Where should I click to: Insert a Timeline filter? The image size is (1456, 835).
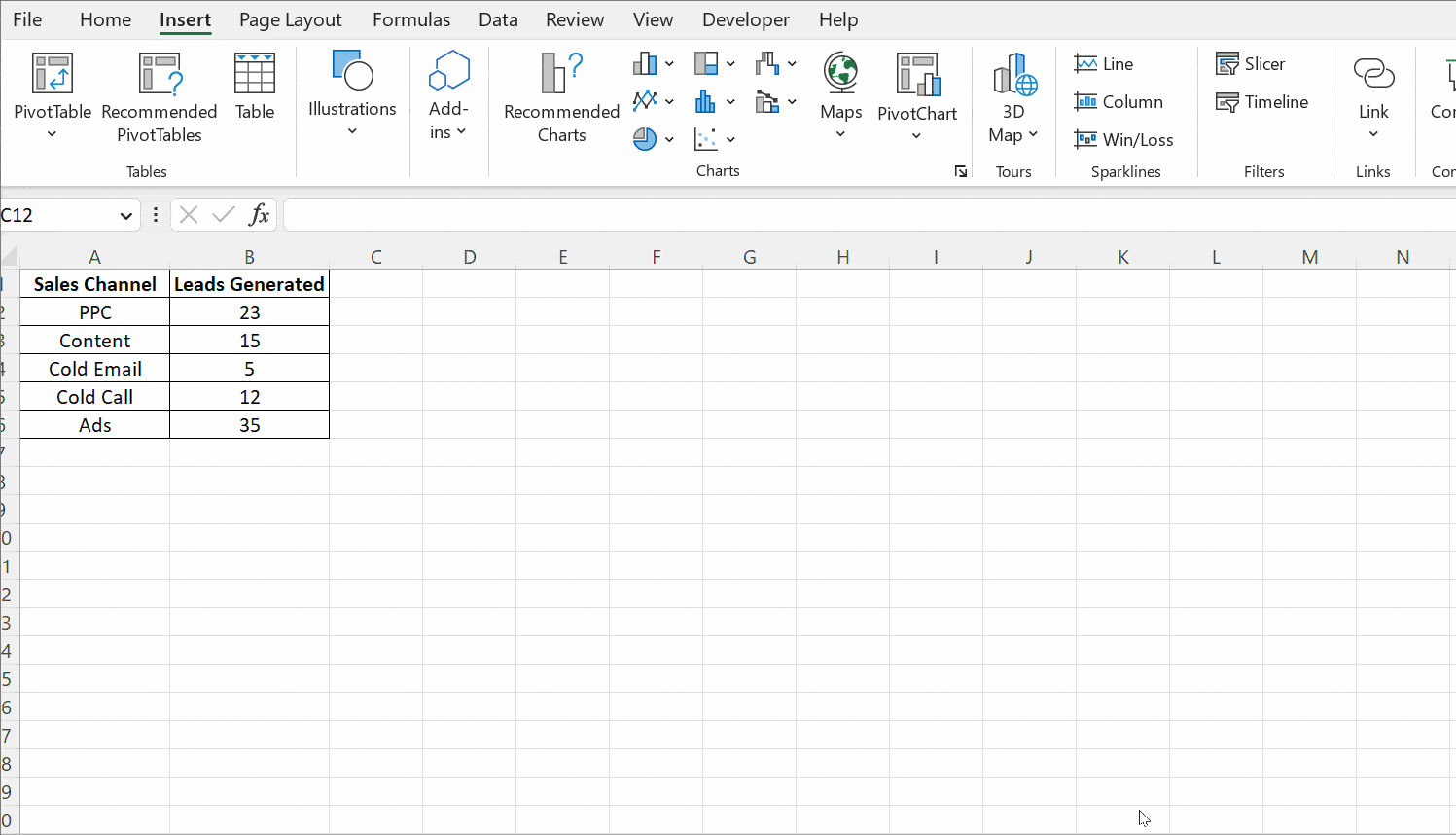tap(1262, 101)
